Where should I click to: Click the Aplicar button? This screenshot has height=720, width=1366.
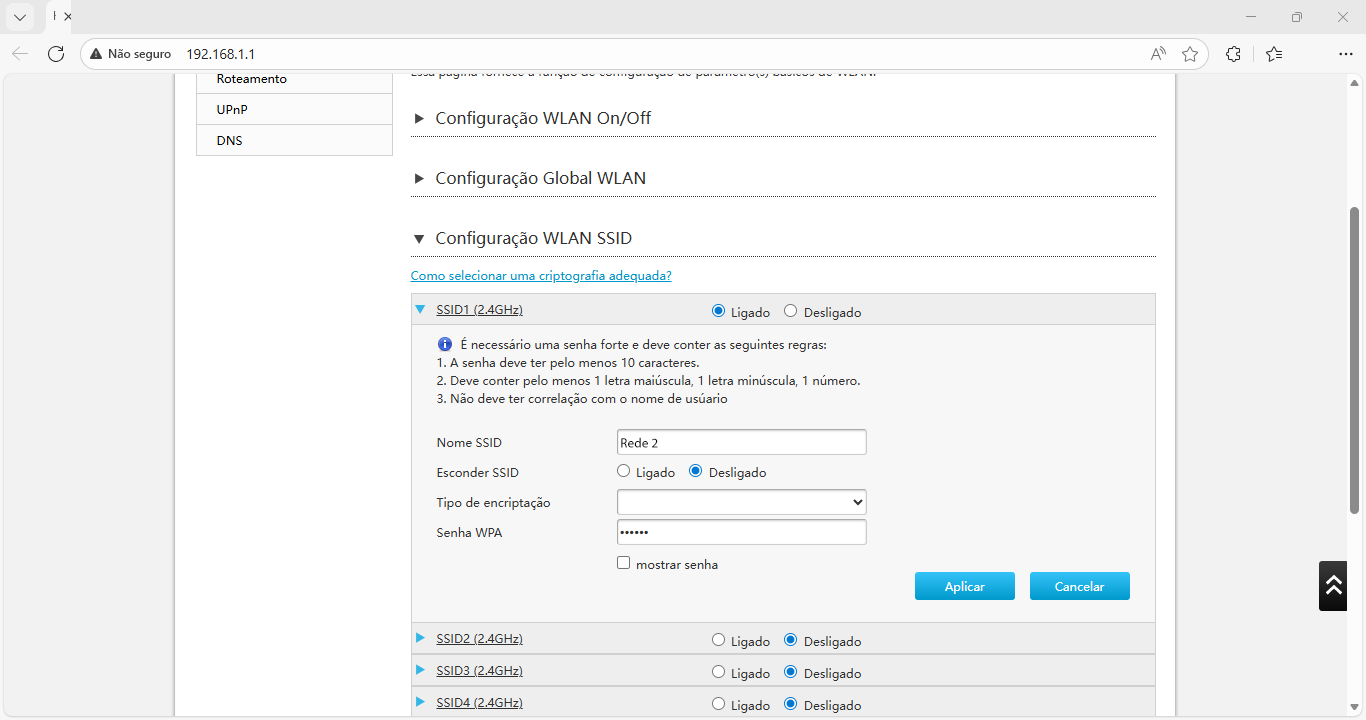pos(964,585)
